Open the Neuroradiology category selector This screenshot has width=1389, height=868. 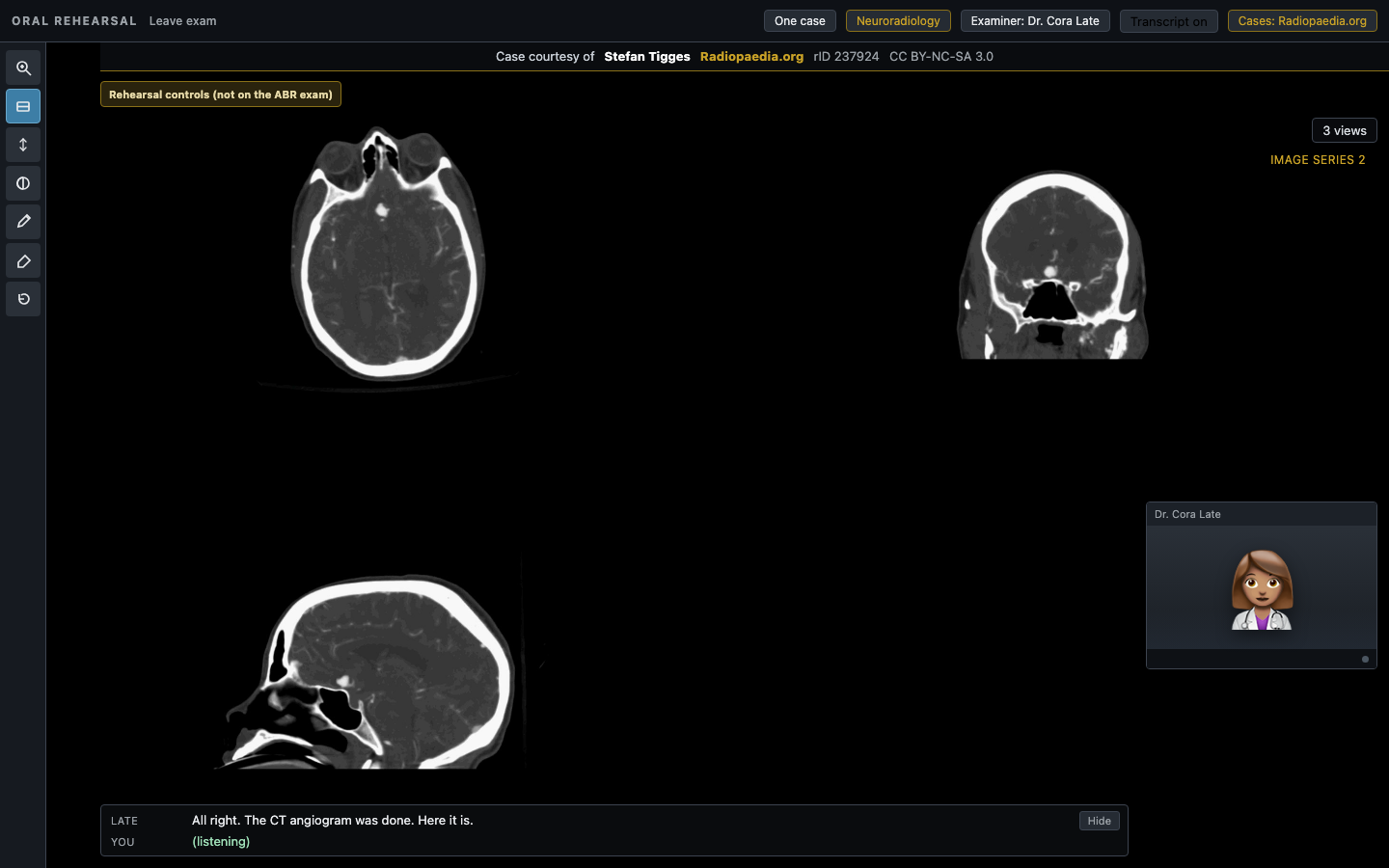click(x=898, y=21)
